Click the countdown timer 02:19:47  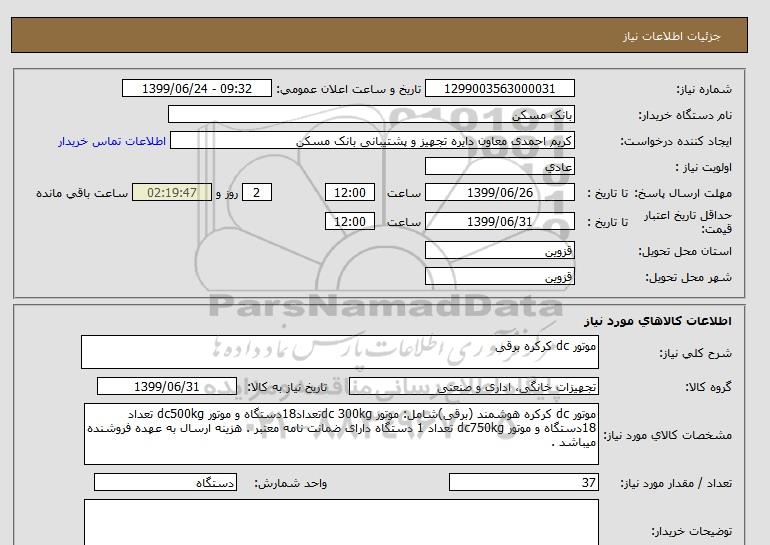tap(172, 193)
